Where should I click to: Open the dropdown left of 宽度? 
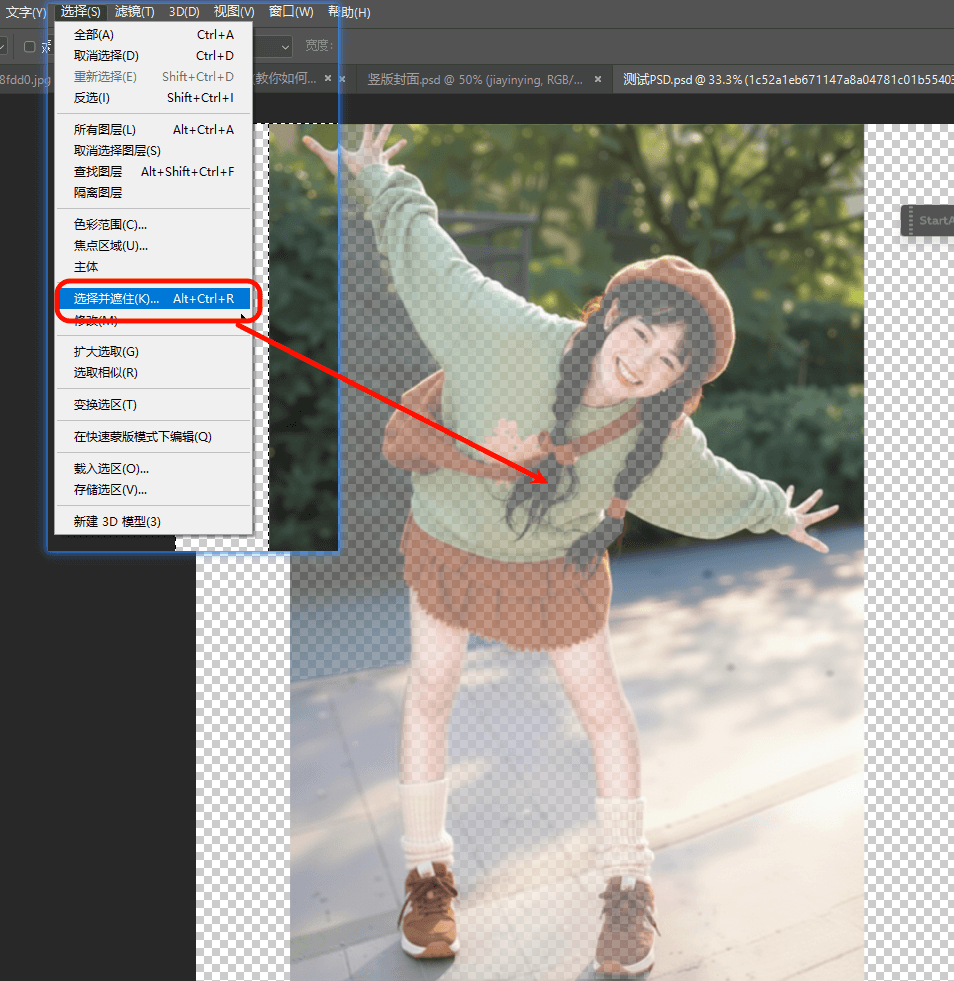pos(284,46)
